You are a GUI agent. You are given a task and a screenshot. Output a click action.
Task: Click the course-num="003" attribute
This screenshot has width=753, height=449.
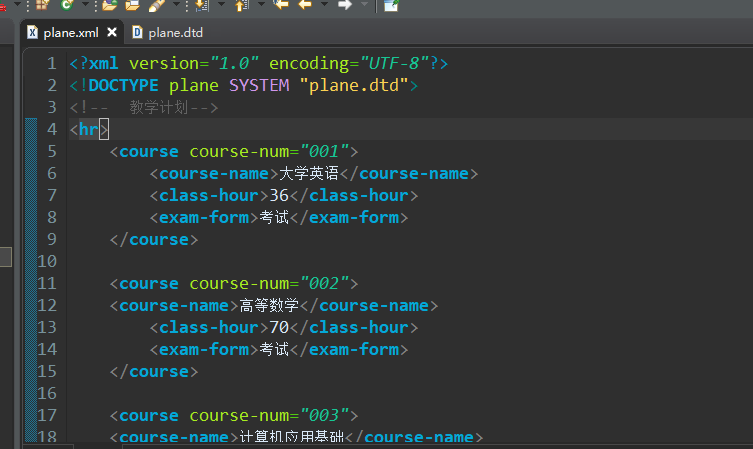point(269,416)
